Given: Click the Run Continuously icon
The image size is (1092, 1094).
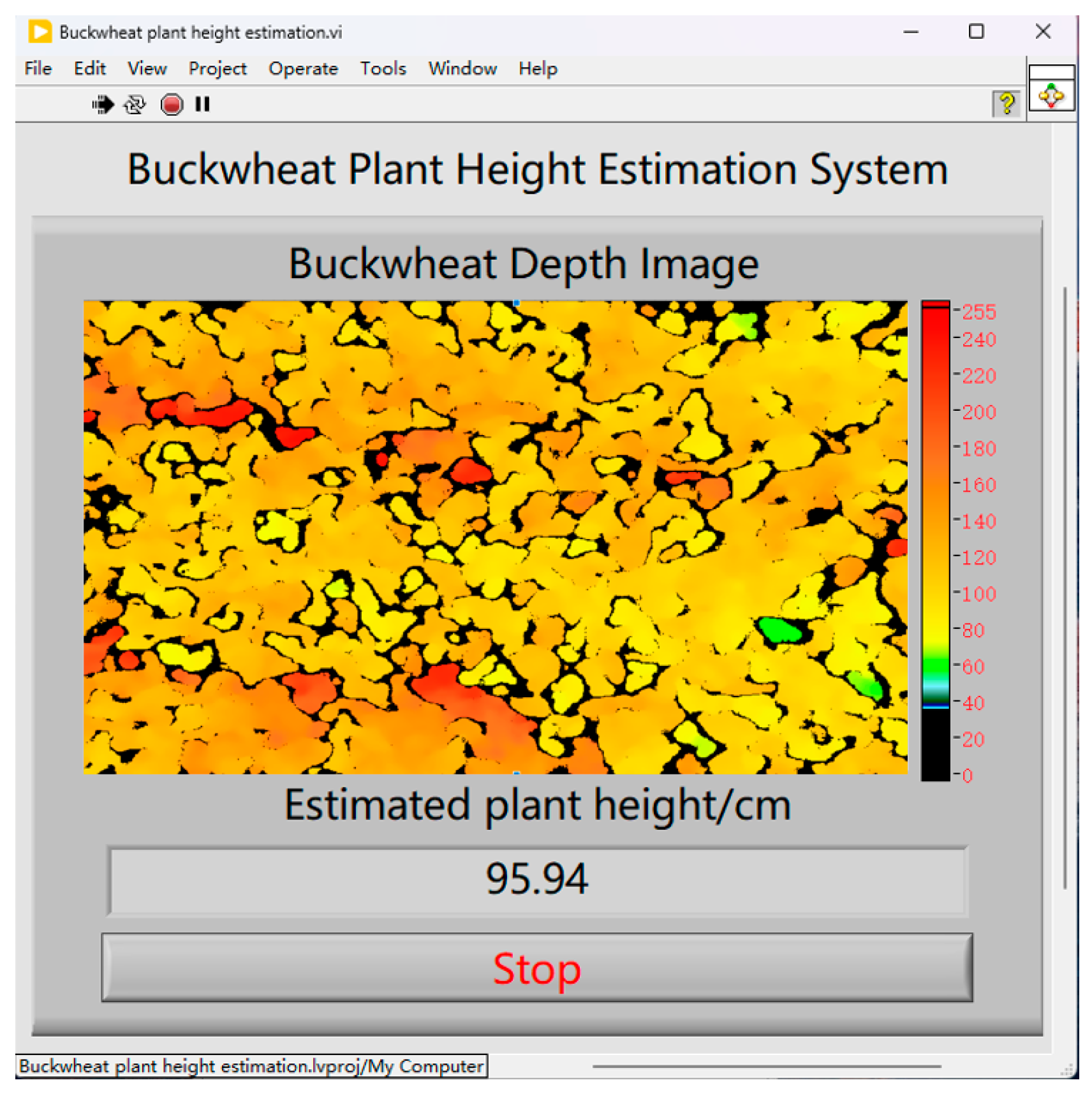Looking at the screenshot, I should pos(135,104).
